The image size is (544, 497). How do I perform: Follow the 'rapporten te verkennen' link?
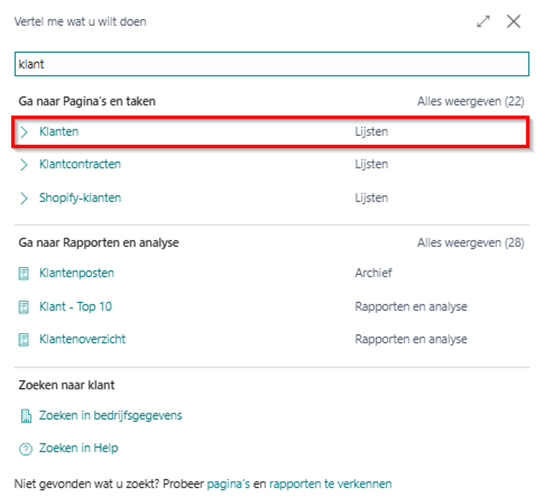point(330,484)
